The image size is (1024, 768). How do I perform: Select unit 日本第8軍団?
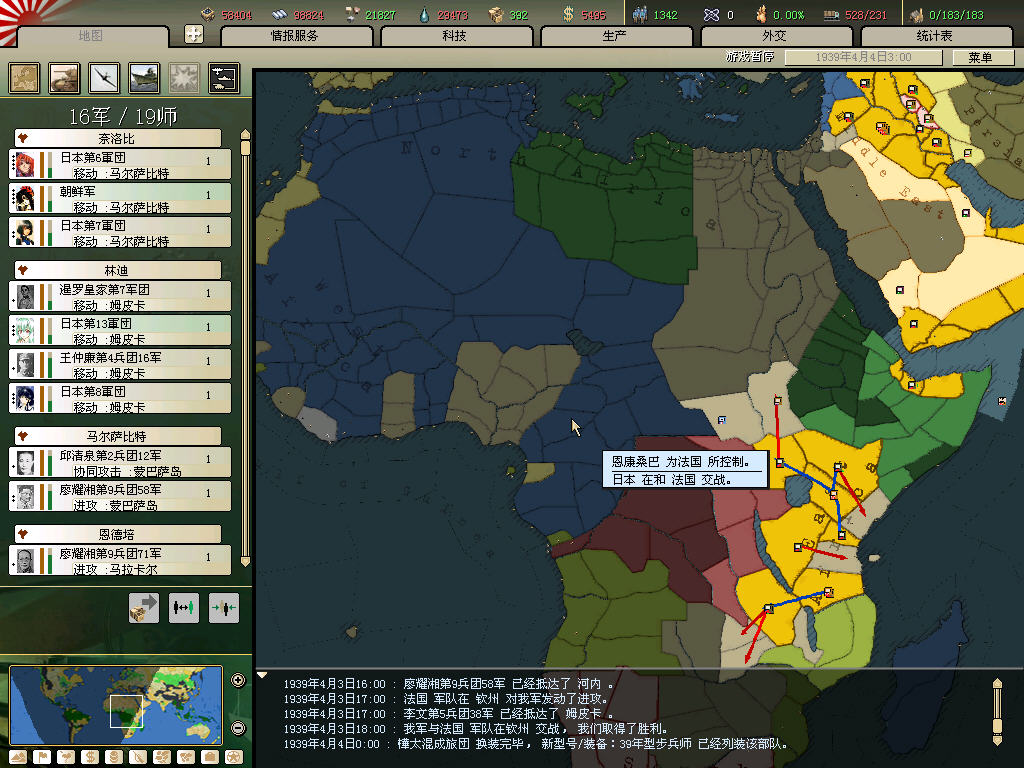120,398
